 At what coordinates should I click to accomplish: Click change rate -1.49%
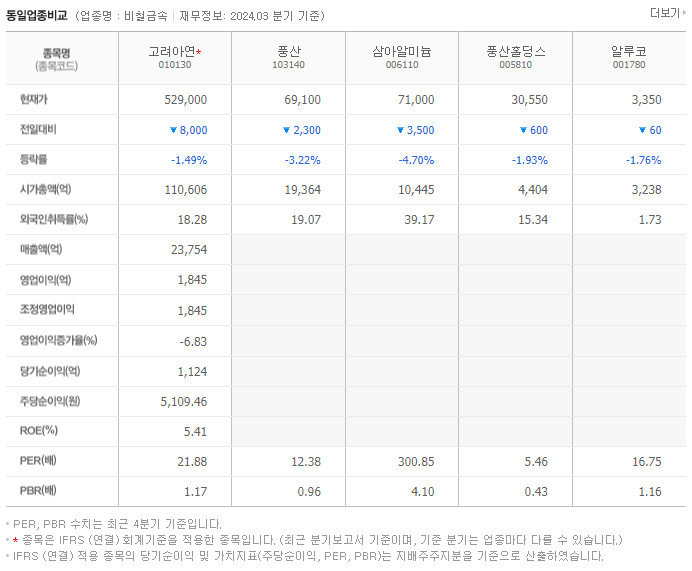(x=189, y=160)
